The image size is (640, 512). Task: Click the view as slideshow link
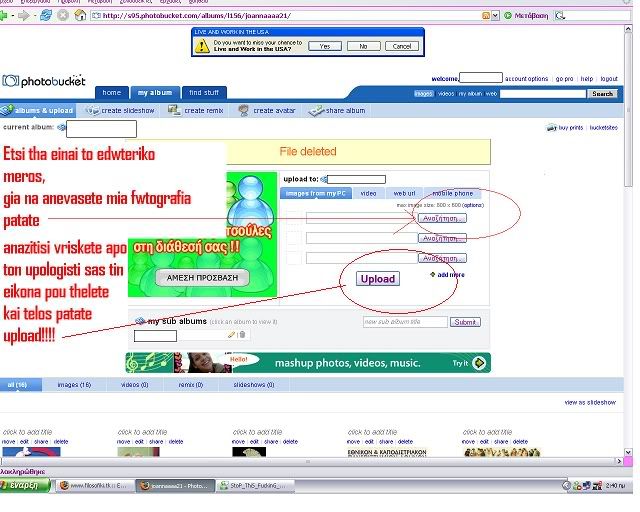[590, 402]
